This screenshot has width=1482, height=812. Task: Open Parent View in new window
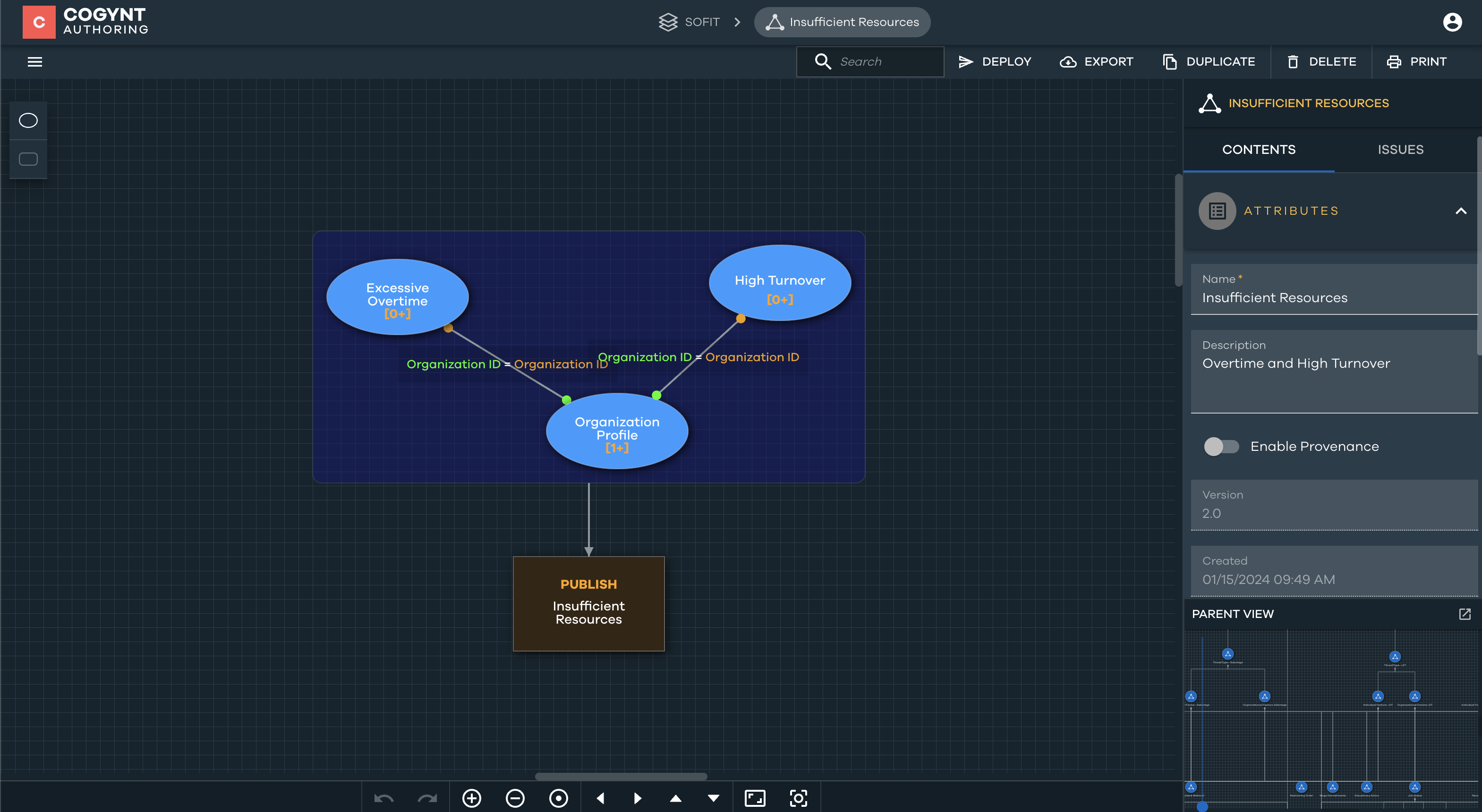(1465, 614)
